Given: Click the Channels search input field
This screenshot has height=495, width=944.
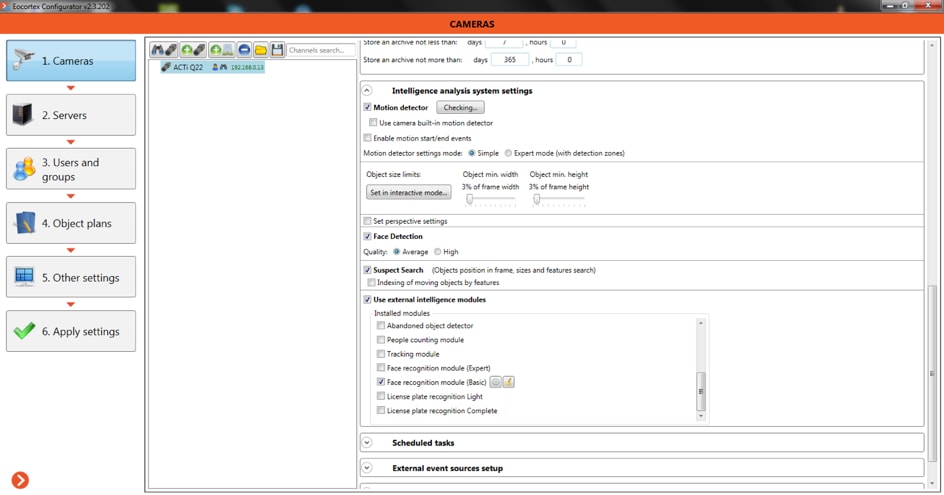Looking at the screenshot, I should [320, 50].
